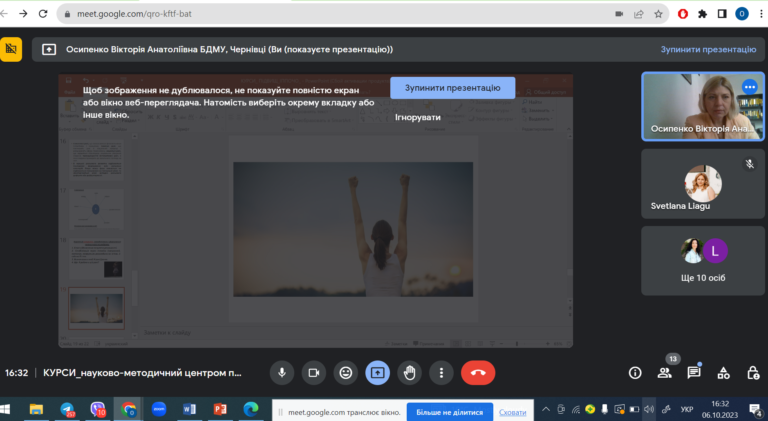Click 'Більше не ділитися' in sharing bar
768x421 pixels.
449,412
